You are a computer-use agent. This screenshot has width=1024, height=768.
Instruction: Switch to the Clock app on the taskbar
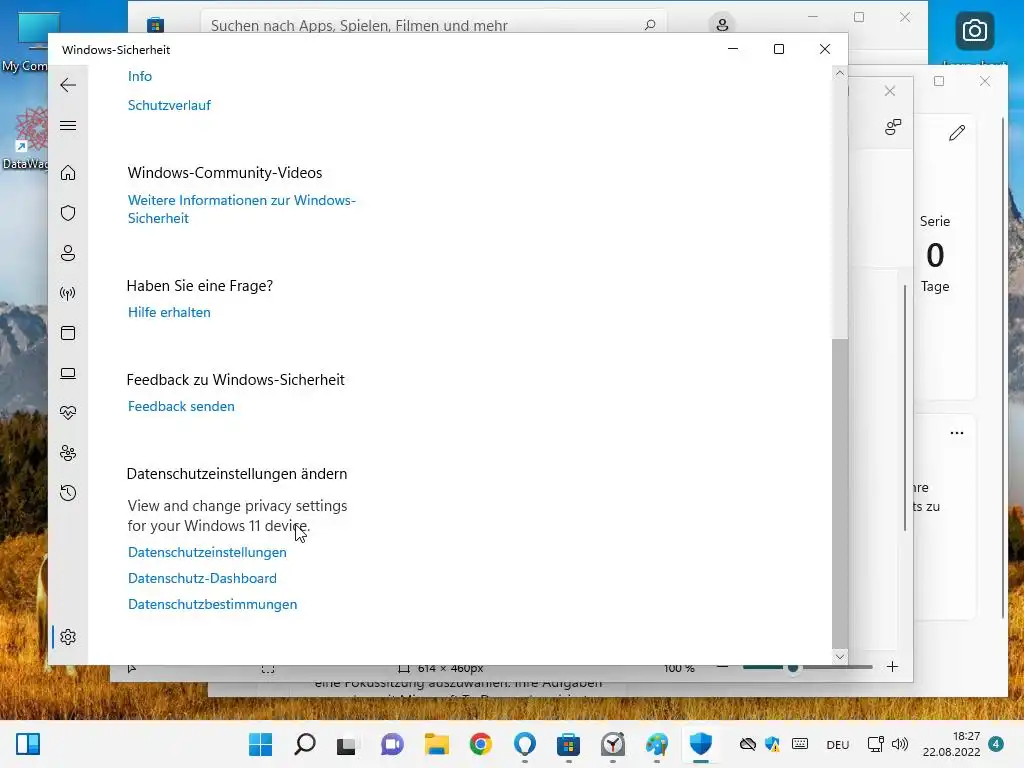point(613,744)
